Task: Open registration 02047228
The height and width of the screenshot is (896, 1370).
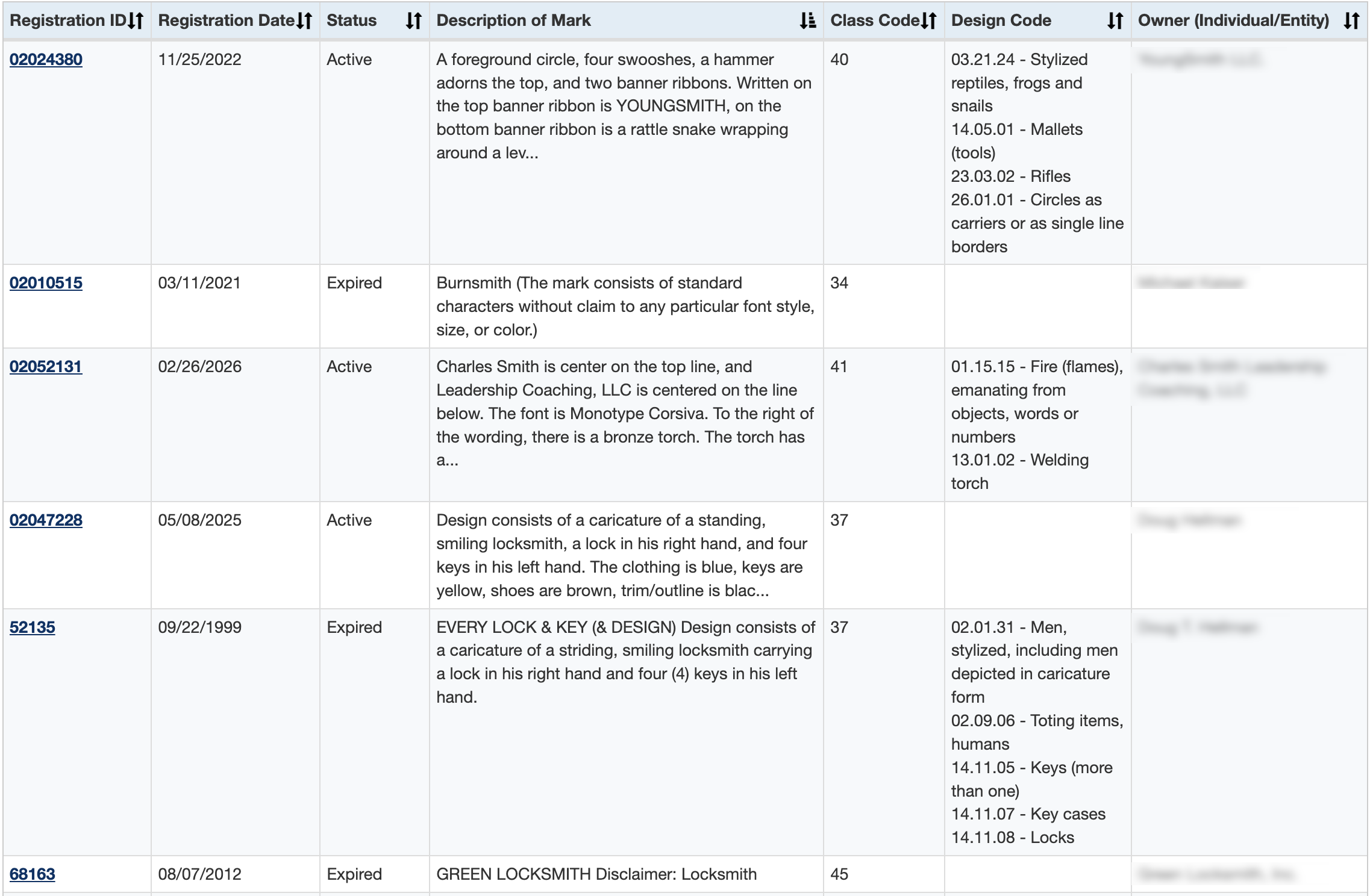Action: coord(46,520)
